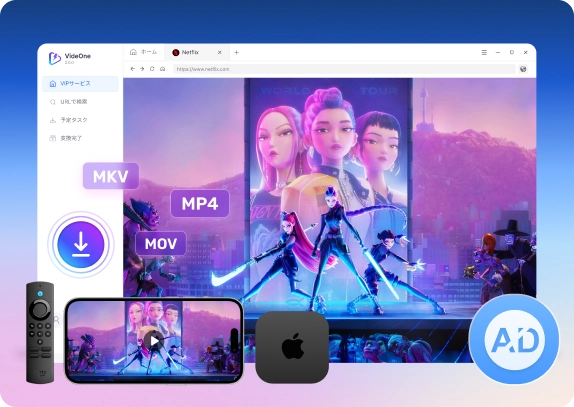Select the MOV format badge
The height and width of the screenshot is (407, 574).
pos(161,243)
